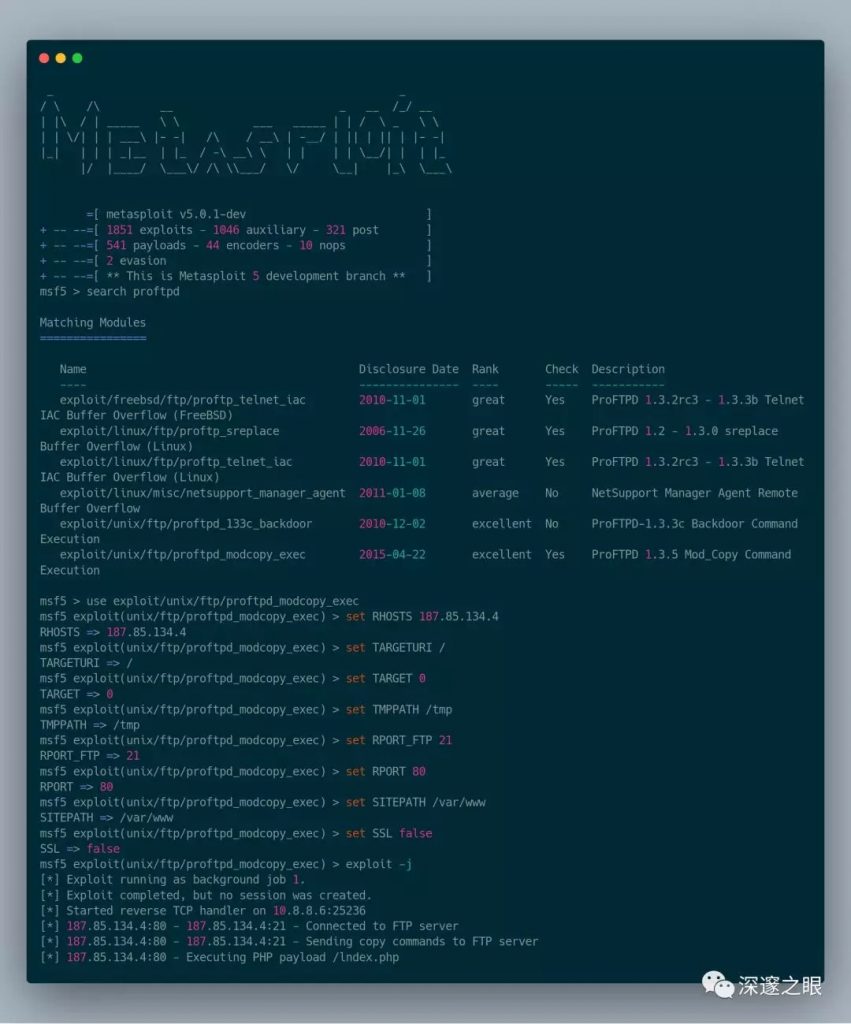Viewport: 851px width, 1024px height.
Task: Select the 'metasploit v5.0.1-dev' version text
Action: (x=176, y=214)
